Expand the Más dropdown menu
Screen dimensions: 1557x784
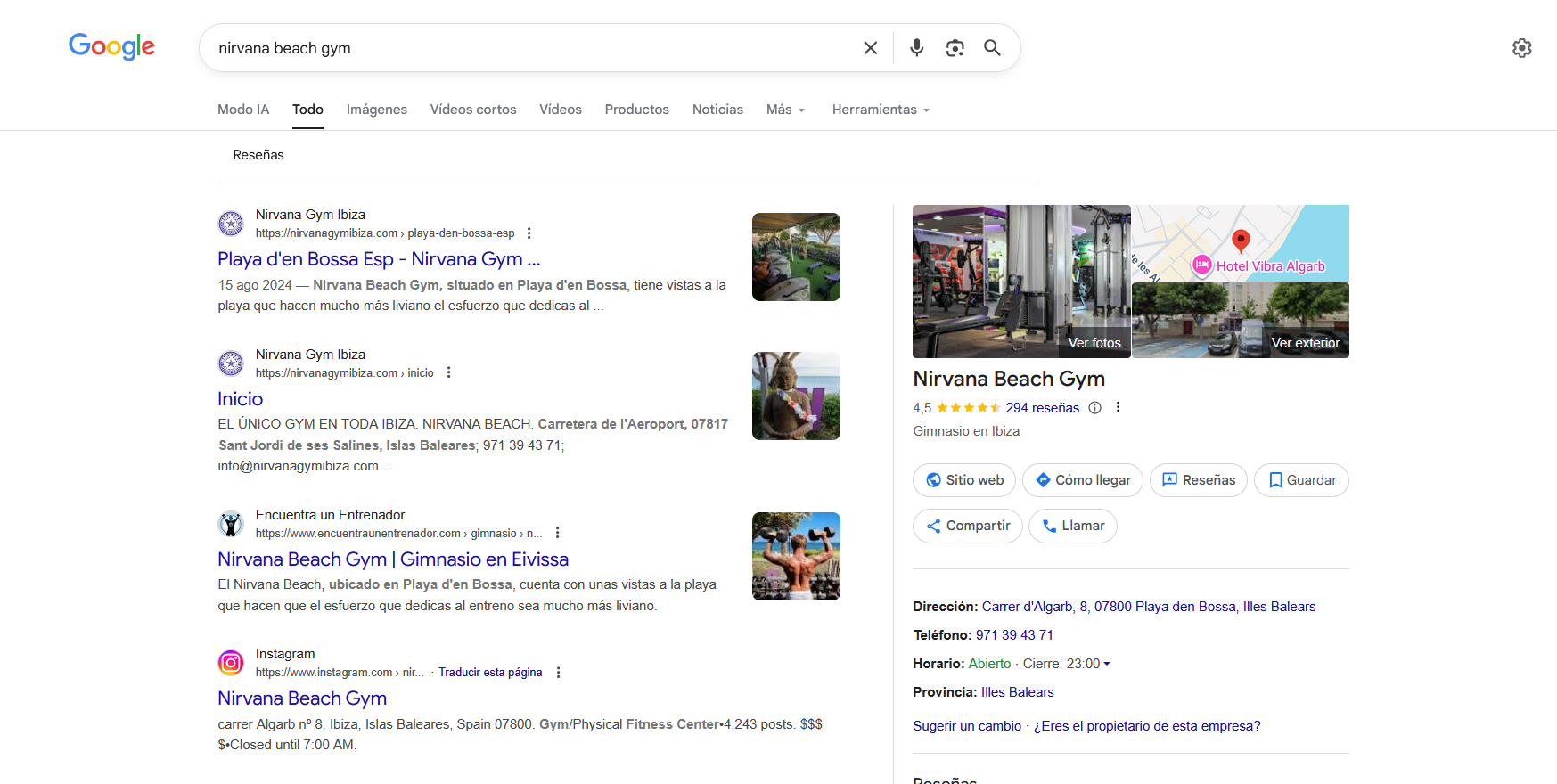click(785, 110)
